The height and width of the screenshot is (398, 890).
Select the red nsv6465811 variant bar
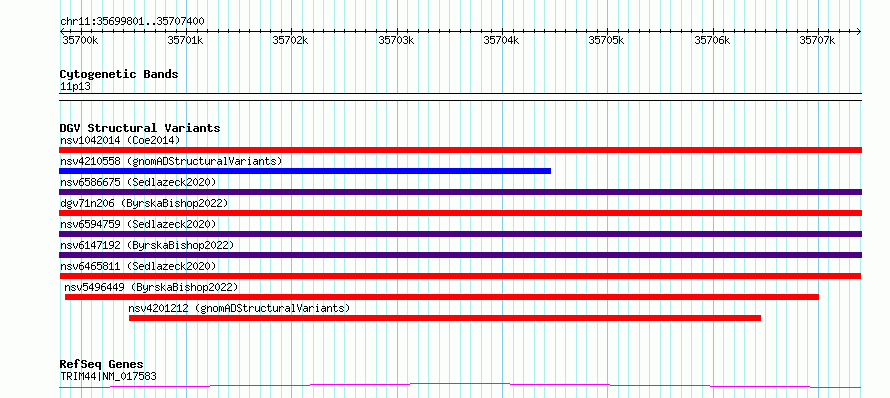[x=460, y=276]
